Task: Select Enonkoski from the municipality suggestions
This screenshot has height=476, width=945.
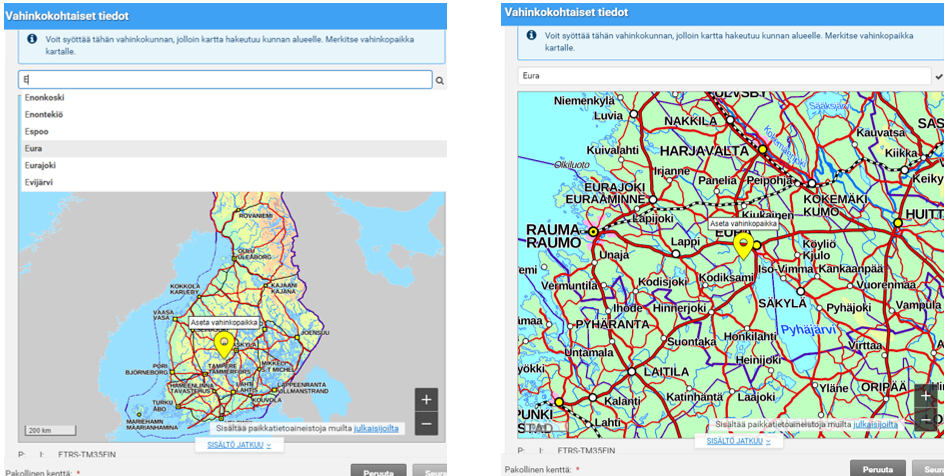Action: pos(47,98)
